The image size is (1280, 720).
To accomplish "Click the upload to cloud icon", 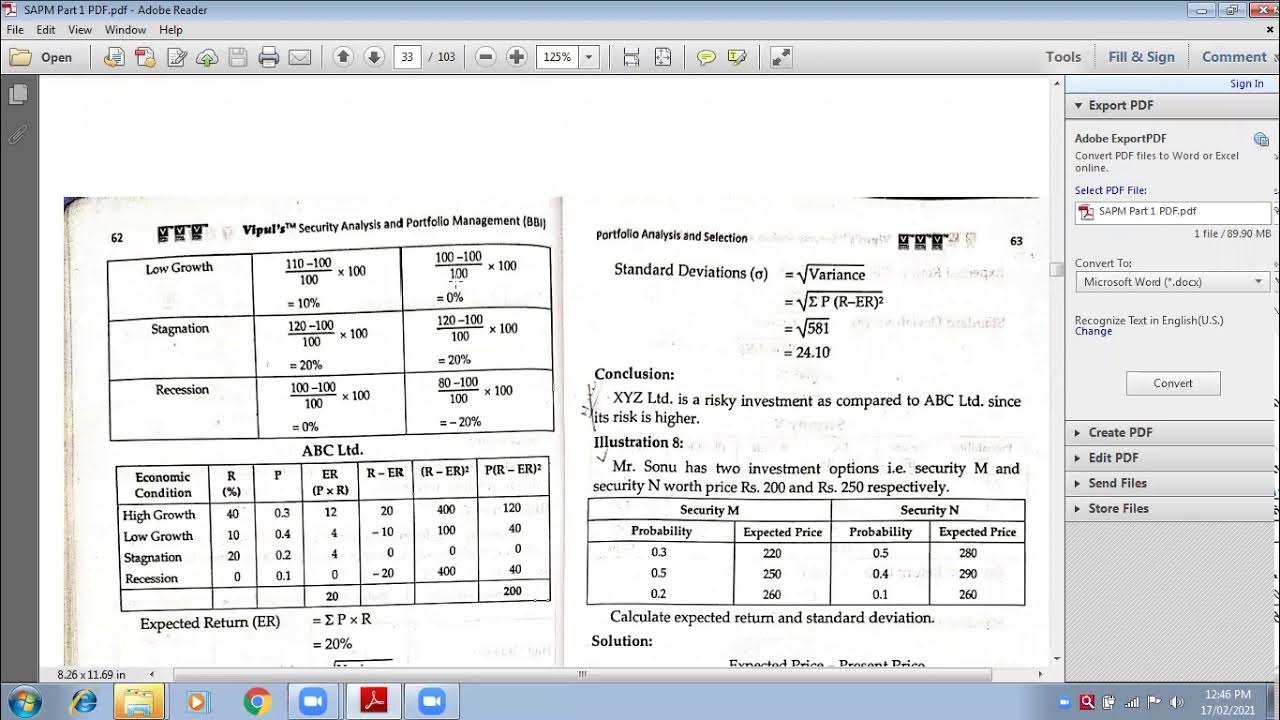I will coord(207,57).
